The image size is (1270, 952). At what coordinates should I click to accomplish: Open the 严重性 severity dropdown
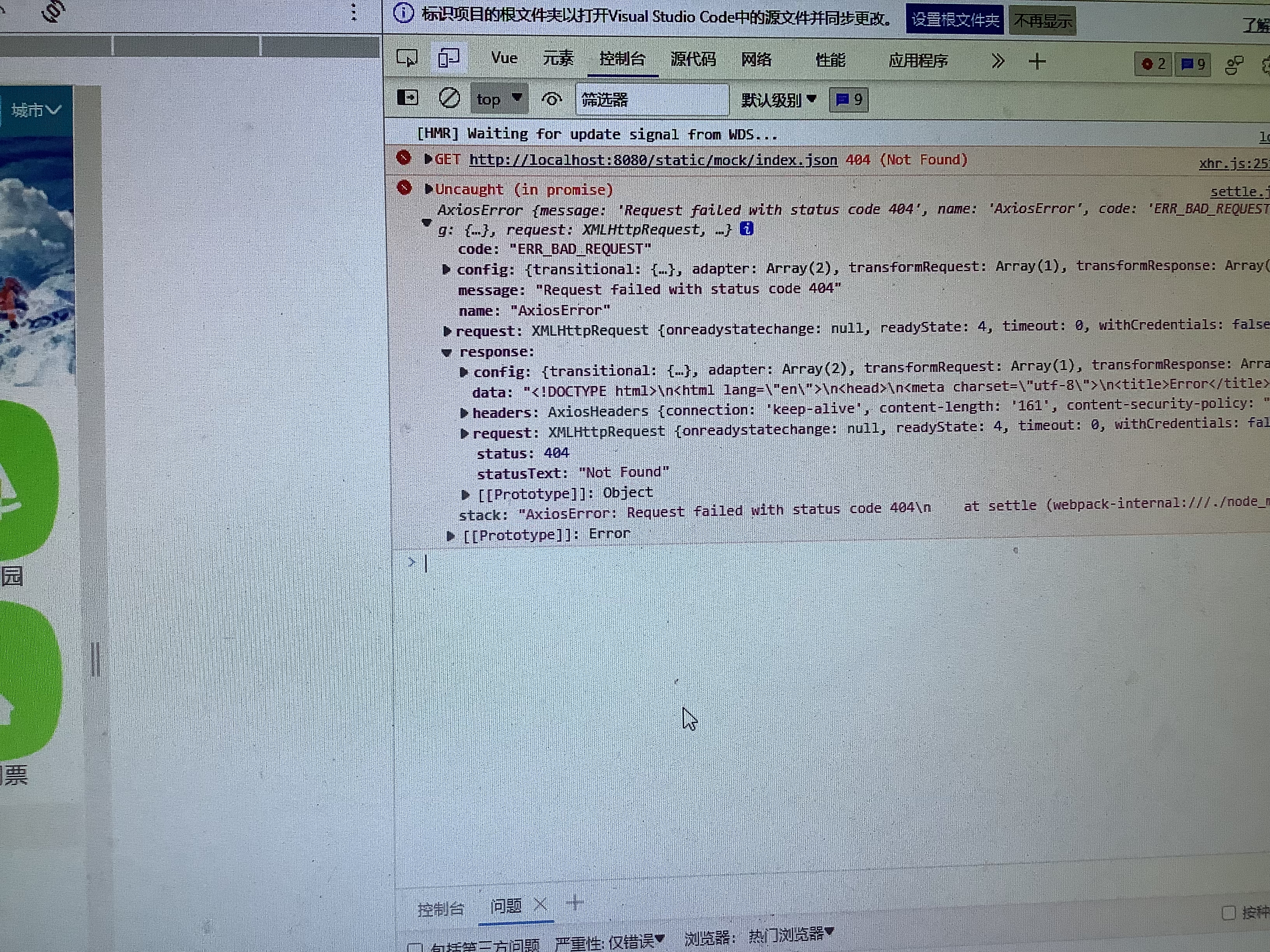tap(610, 941)
